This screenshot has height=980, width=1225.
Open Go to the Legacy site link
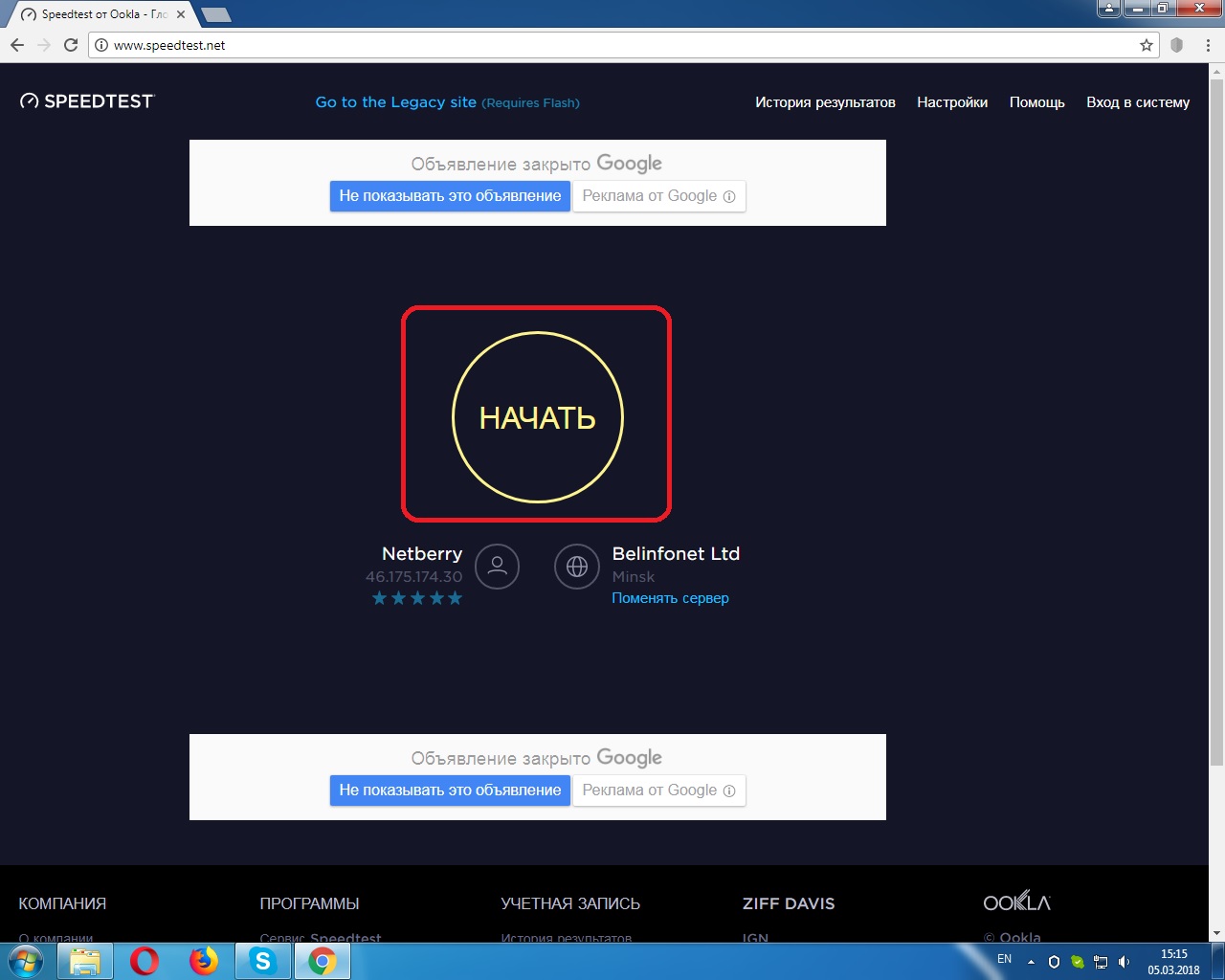pos(447,102)
